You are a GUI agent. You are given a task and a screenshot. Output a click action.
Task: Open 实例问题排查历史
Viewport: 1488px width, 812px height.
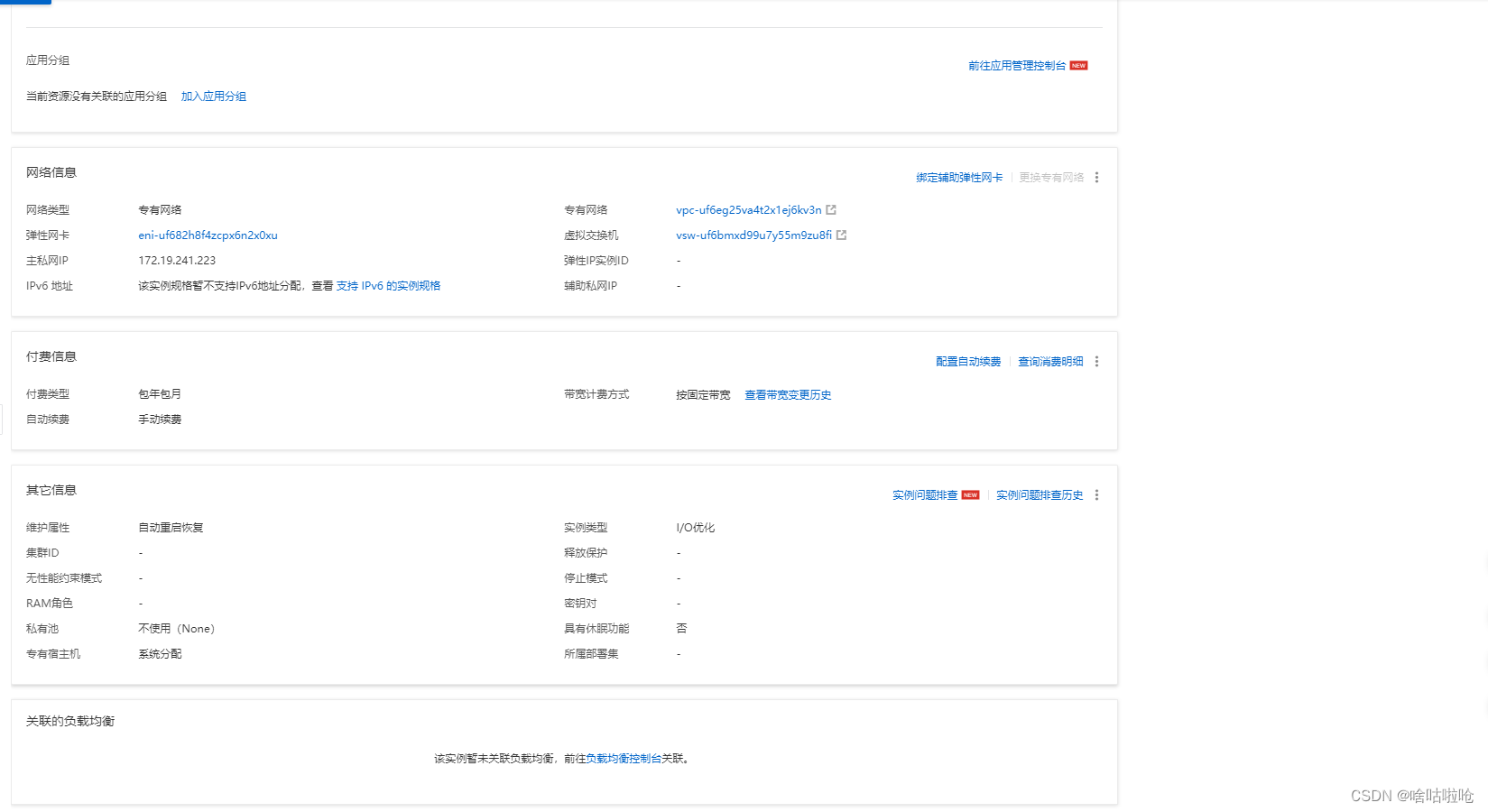click(1040, 494)
